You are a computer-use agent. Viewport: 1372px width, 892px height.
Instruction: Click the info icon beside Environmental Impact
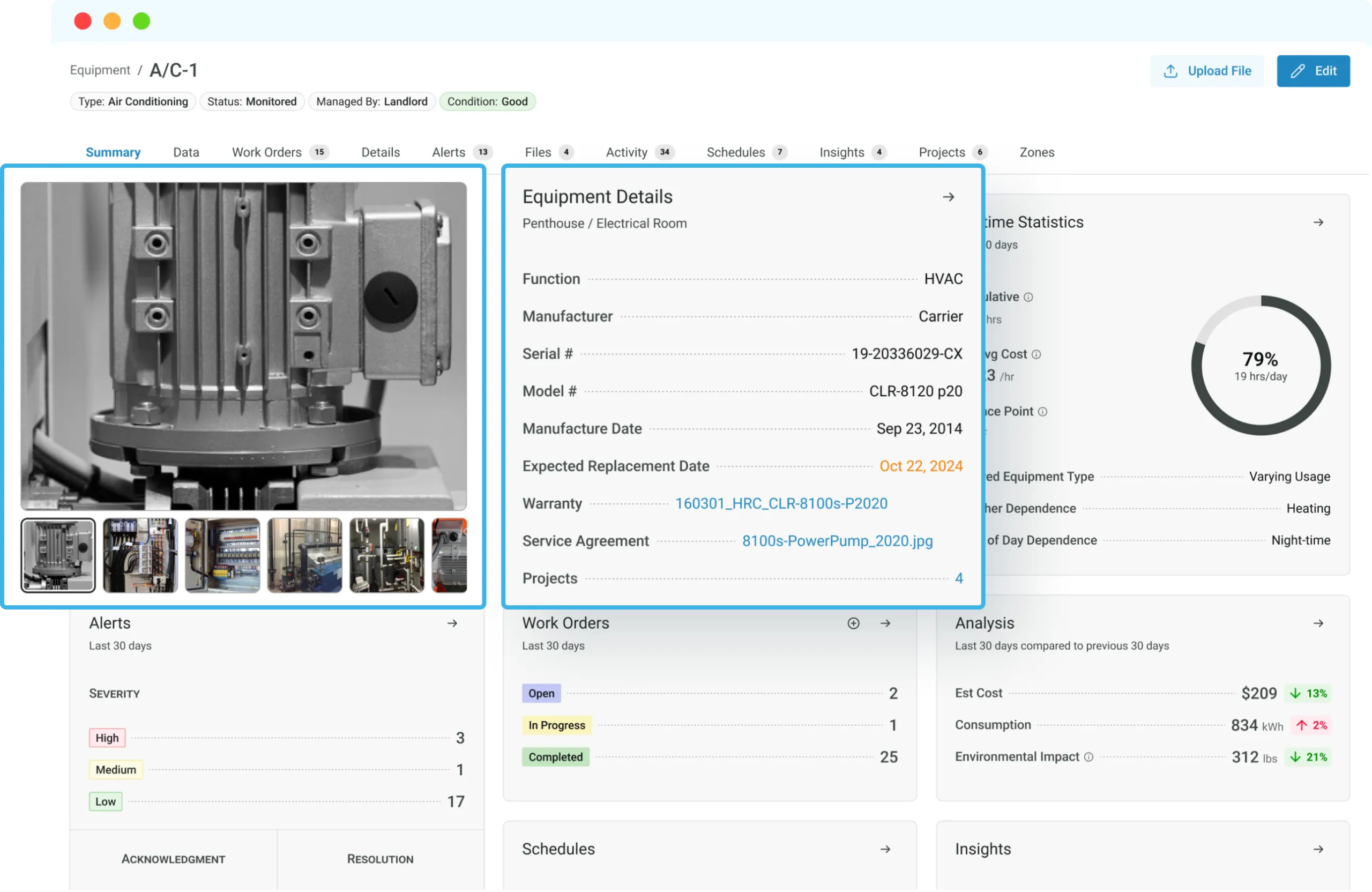point(1088,757)
